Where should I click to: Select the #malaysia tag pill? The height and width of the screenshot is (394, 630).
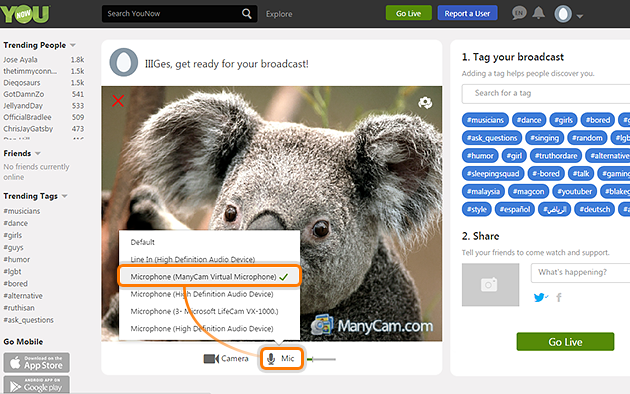click(x=483, y=191)
